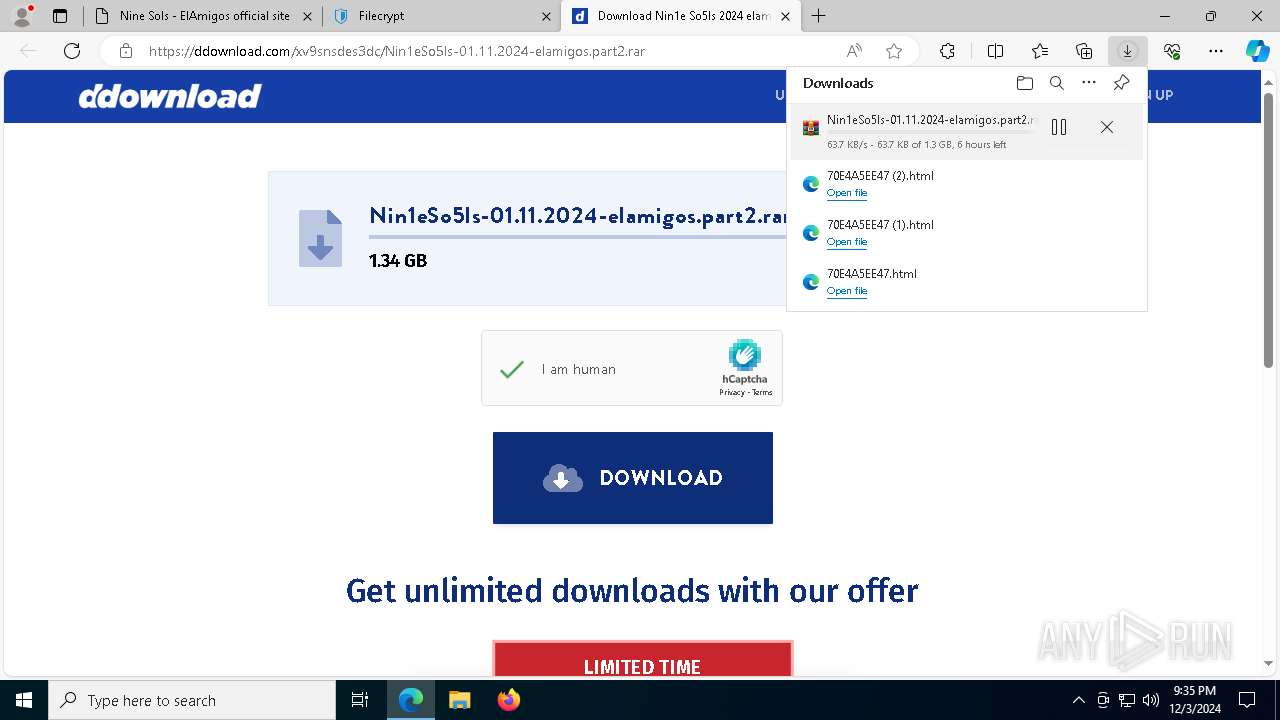Close the ddownload tab
The width and height of the screenshot is (1280, 720).
click(785, 16)
